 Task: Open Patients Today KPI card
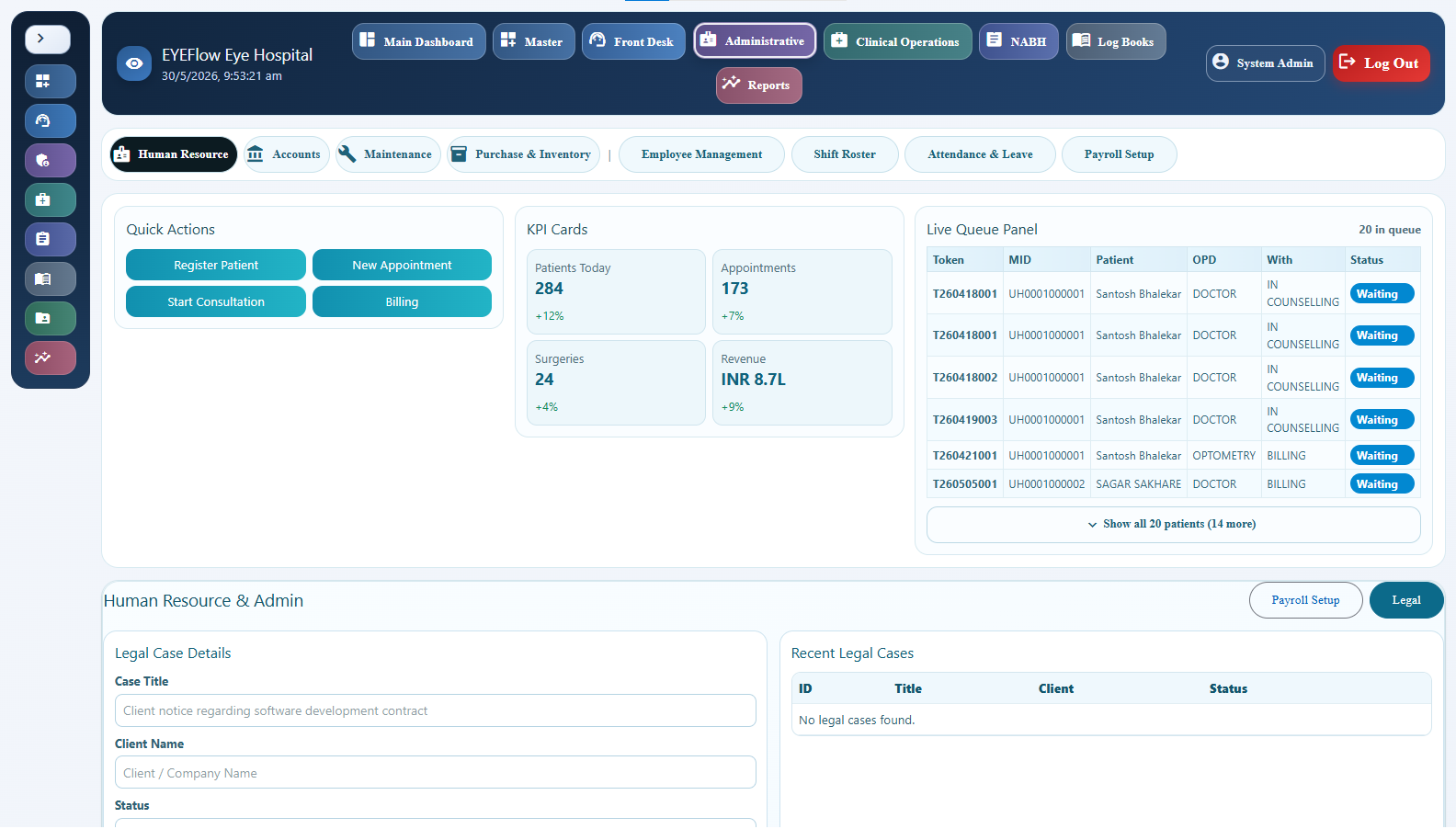(616, 291)
